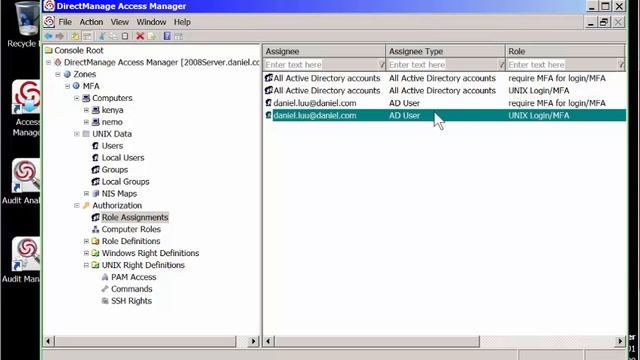Expand the nemo computer node

click(x=86, y=122)
